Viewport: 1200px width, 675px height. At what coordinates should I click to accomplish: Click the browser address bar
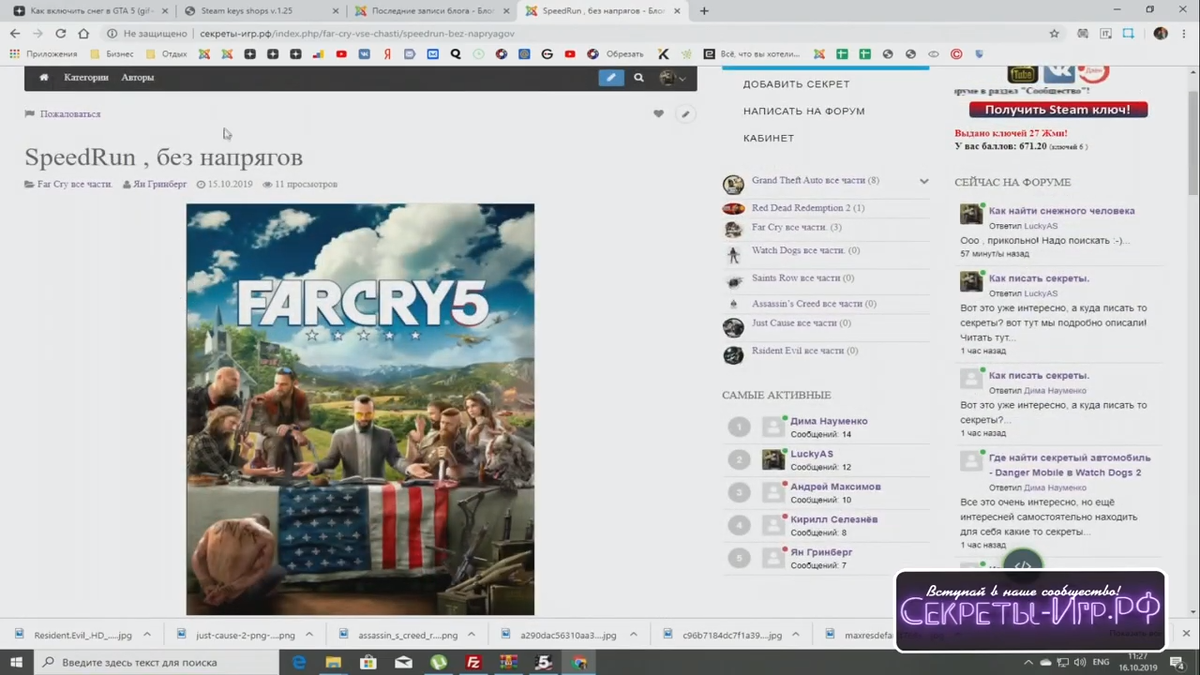pos(570,33)
